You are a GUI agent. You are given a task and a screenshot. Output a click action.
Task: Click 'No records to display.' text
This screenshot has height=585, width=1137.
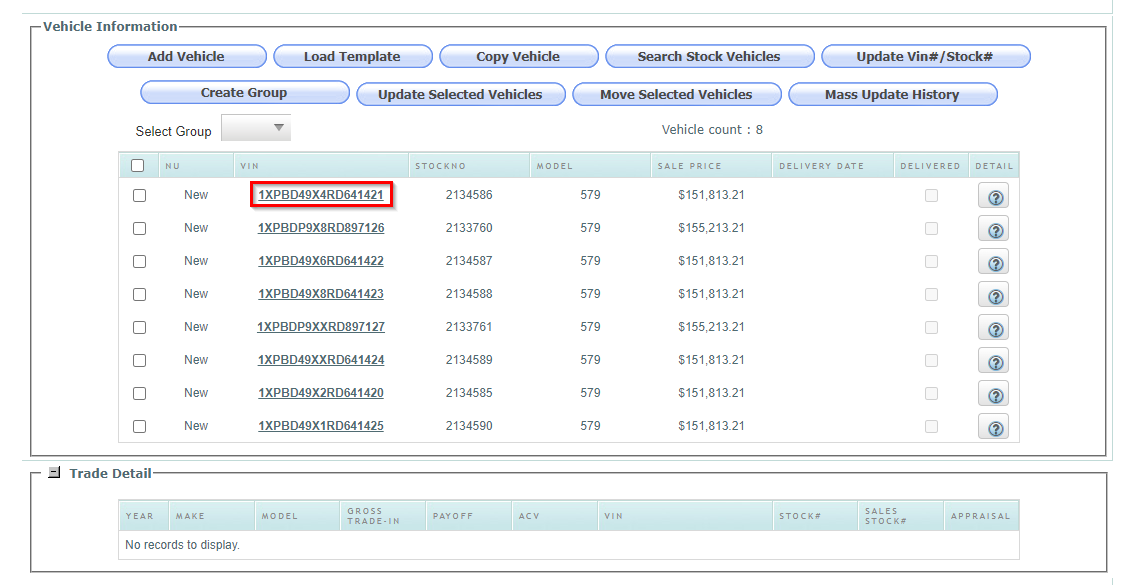(x=182, y=544)
